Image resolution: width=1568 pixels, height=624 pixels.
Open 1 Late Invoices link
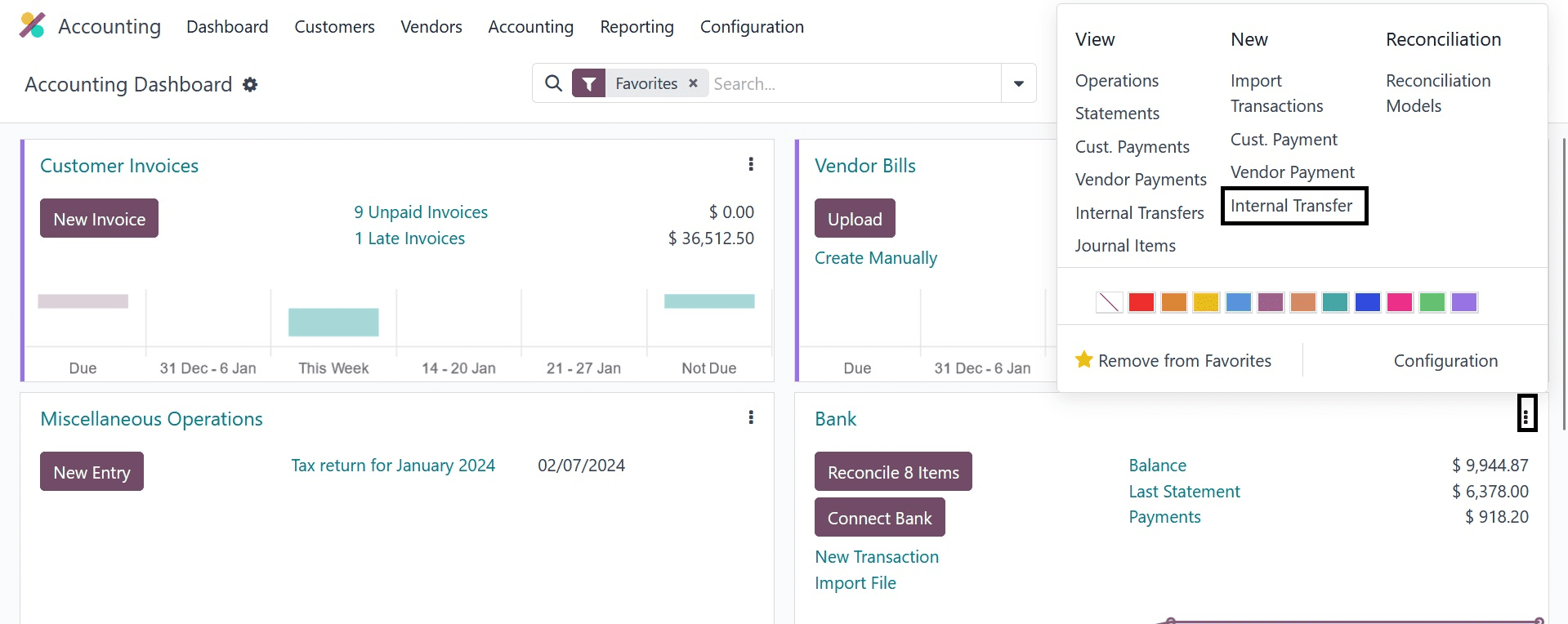point(409,238)
